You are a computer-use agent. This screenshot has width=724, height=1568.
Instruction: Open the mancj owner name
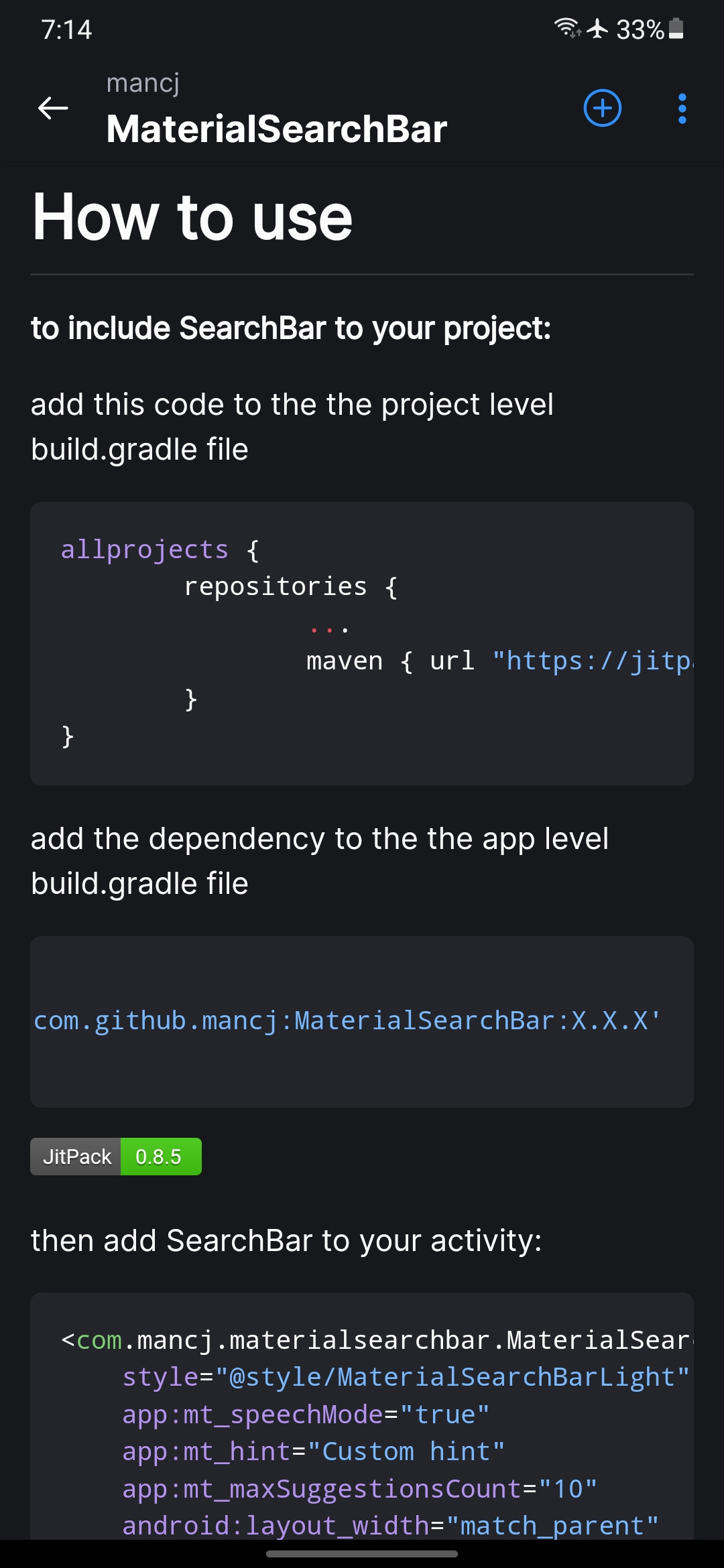tap(143, 83)
